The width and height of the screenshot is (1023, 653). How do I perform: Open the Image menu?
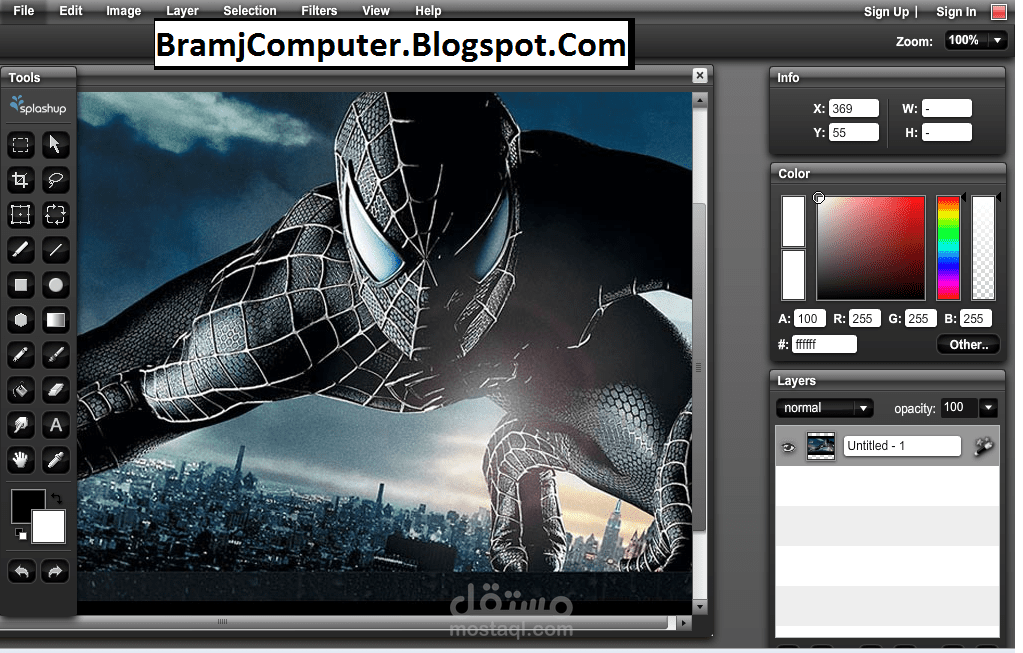tap(123, 11)
